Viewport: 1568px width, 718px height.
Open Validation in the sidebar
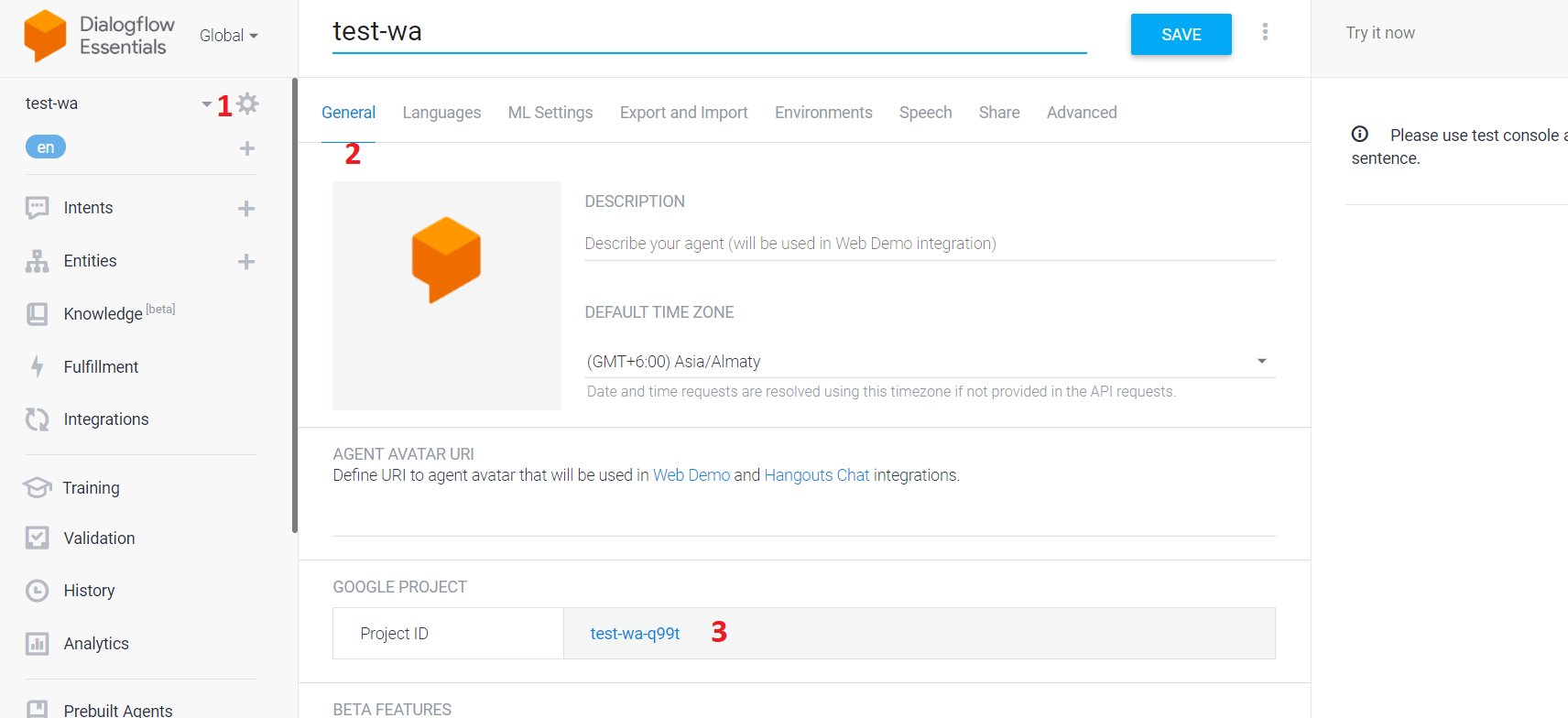click(99, 538)
